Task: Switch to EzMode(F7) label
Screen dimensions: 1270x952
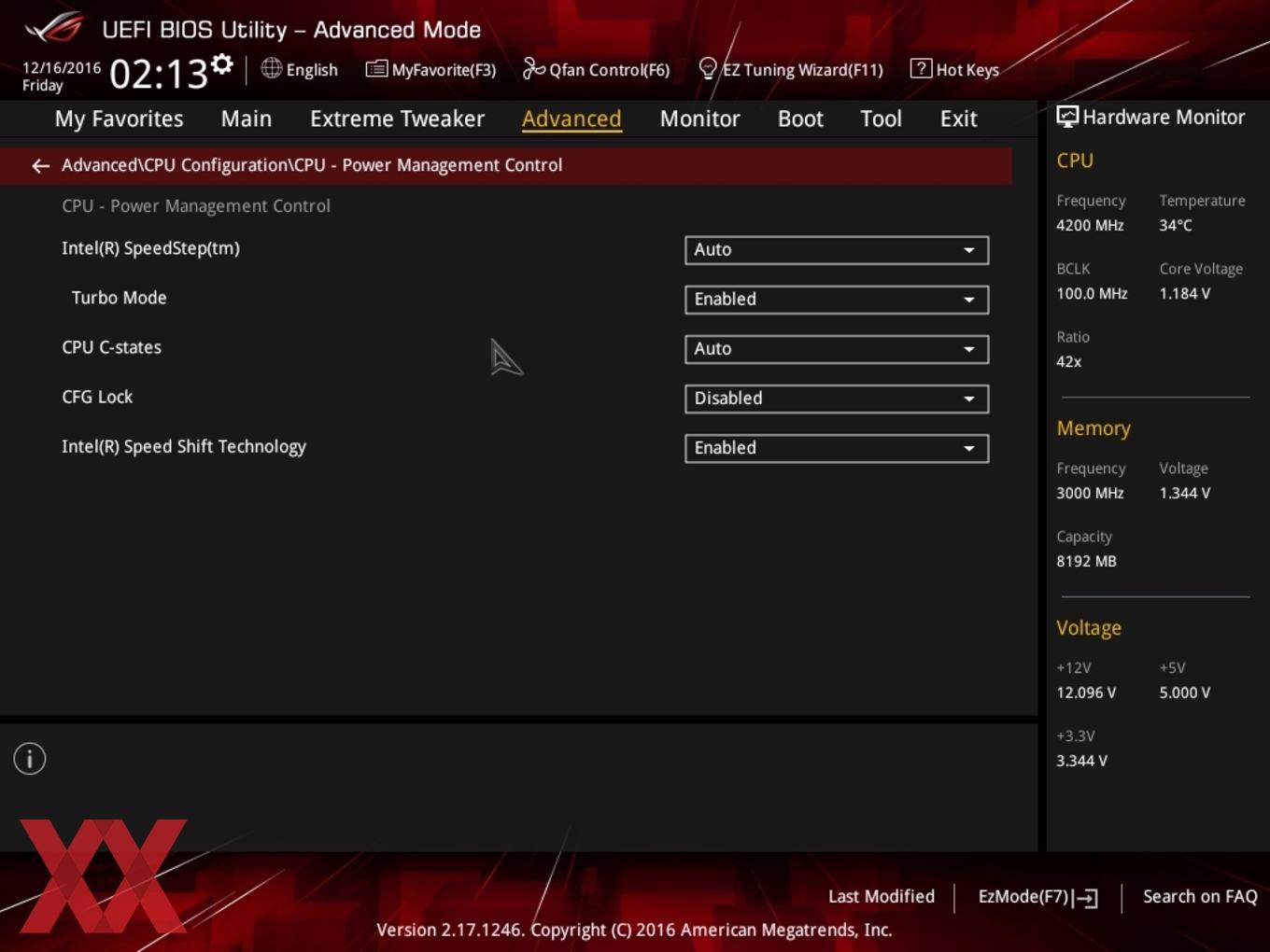Action: click(1023, 896)
